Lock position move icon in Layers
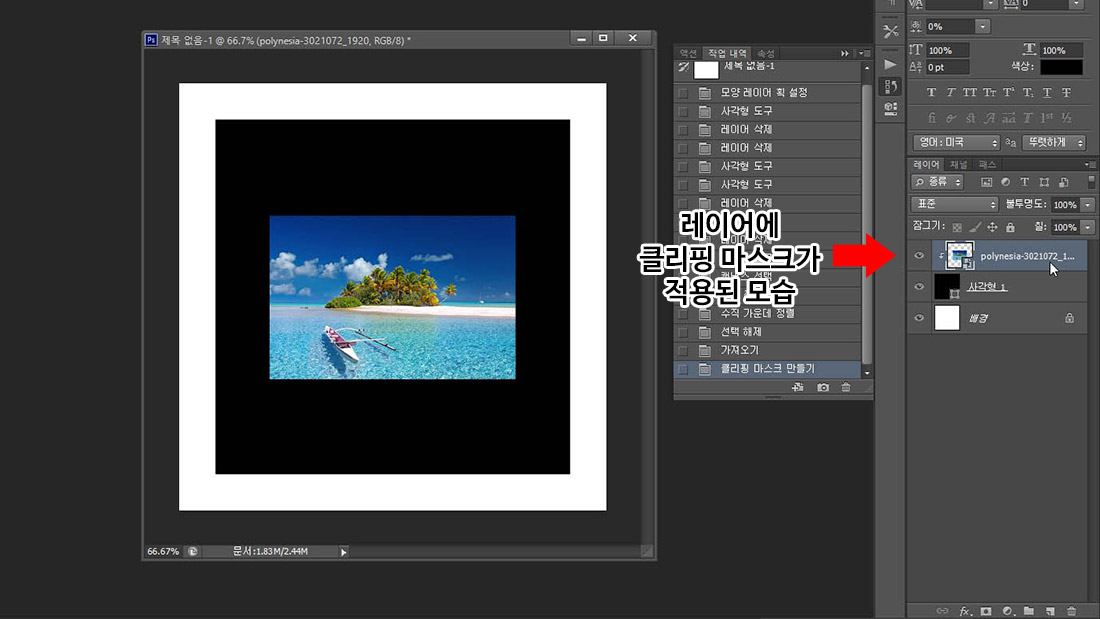 pyautogui.click(x=992, y=227)
